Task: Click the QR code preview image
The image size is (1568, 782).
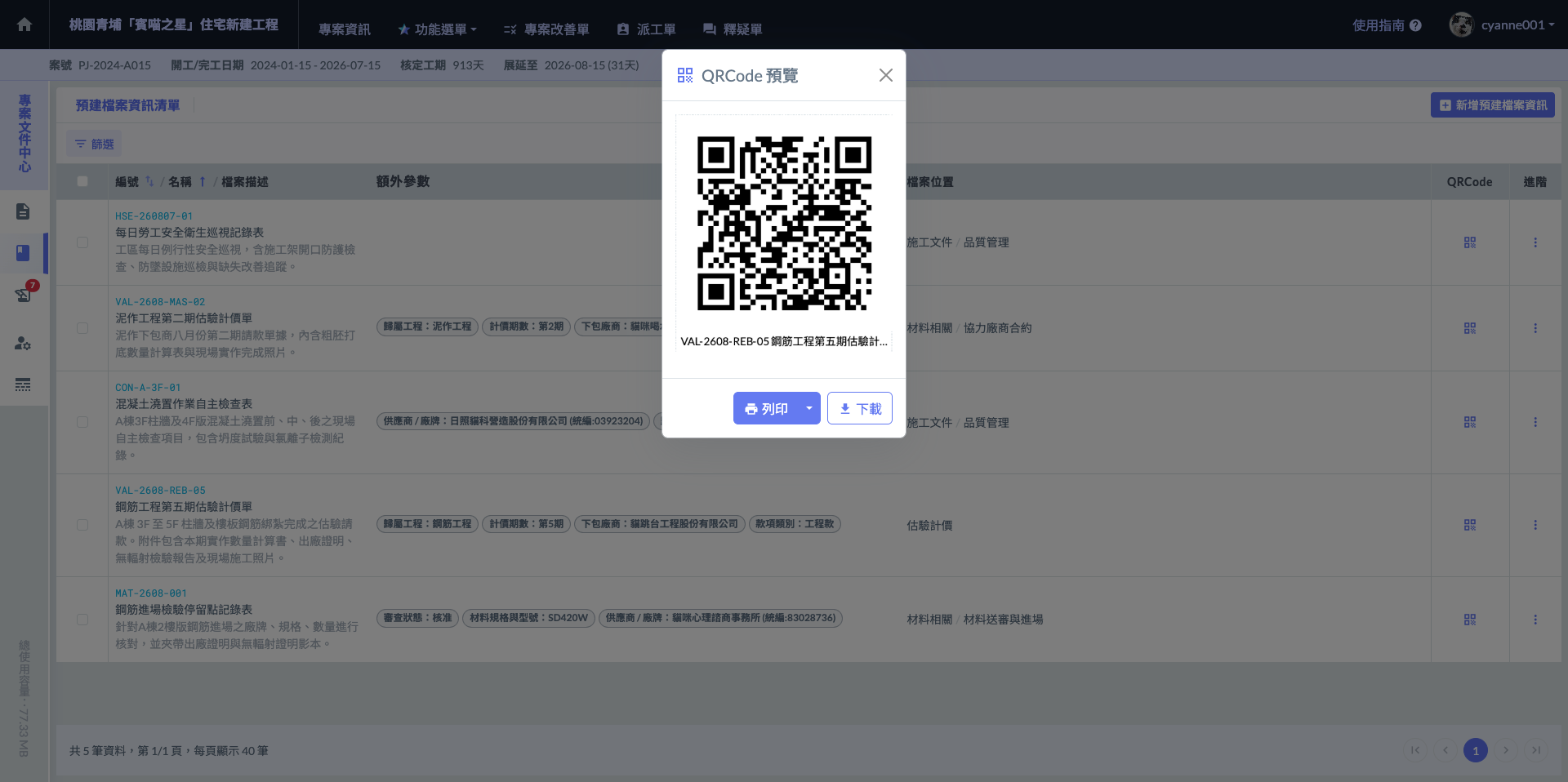Action: point(784,223)
